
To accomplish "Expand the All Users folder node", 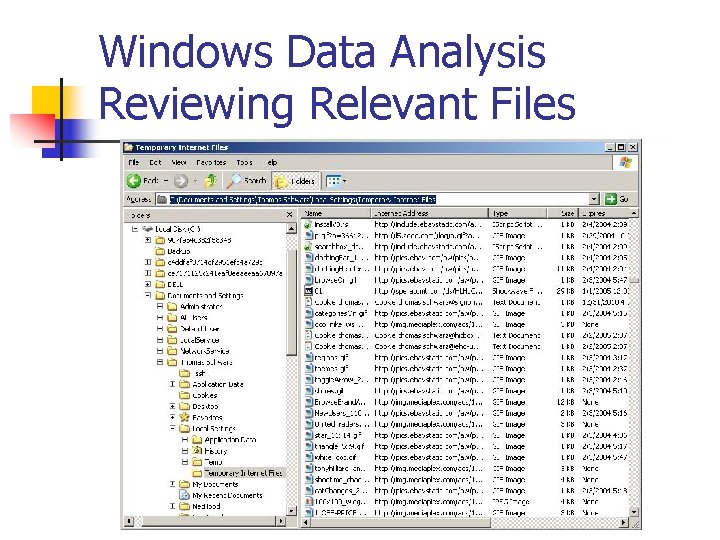I will coord(160,317).
